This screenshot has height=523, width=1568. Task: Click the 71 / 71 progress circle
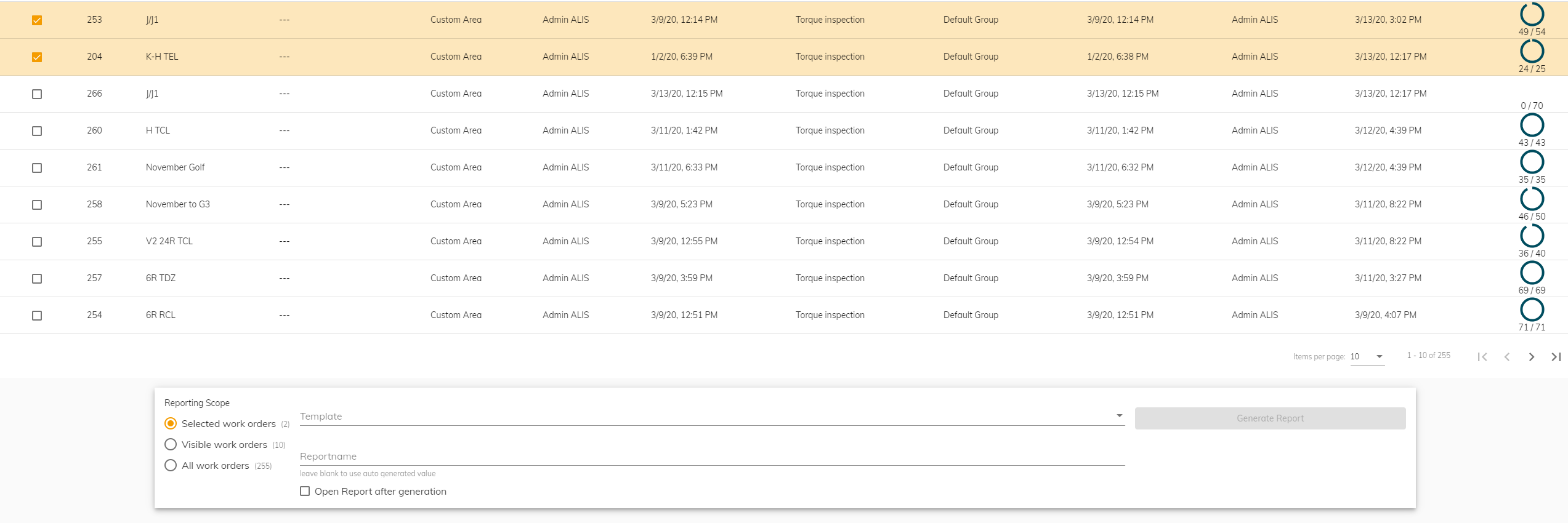(x=1532, y=309)
